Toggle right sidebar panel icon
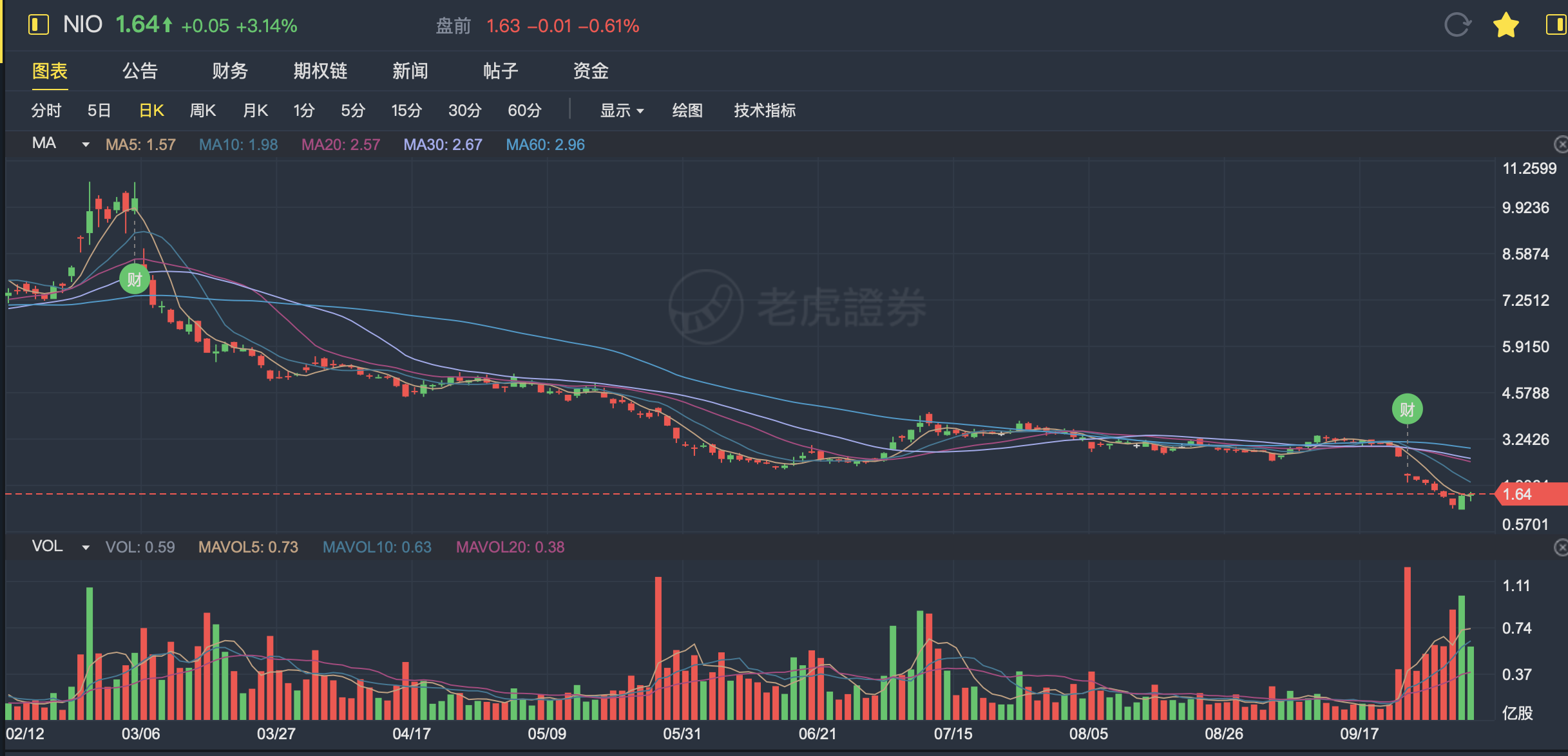The height and width of the screenshot is (756, 1568). coord(1556,25)
